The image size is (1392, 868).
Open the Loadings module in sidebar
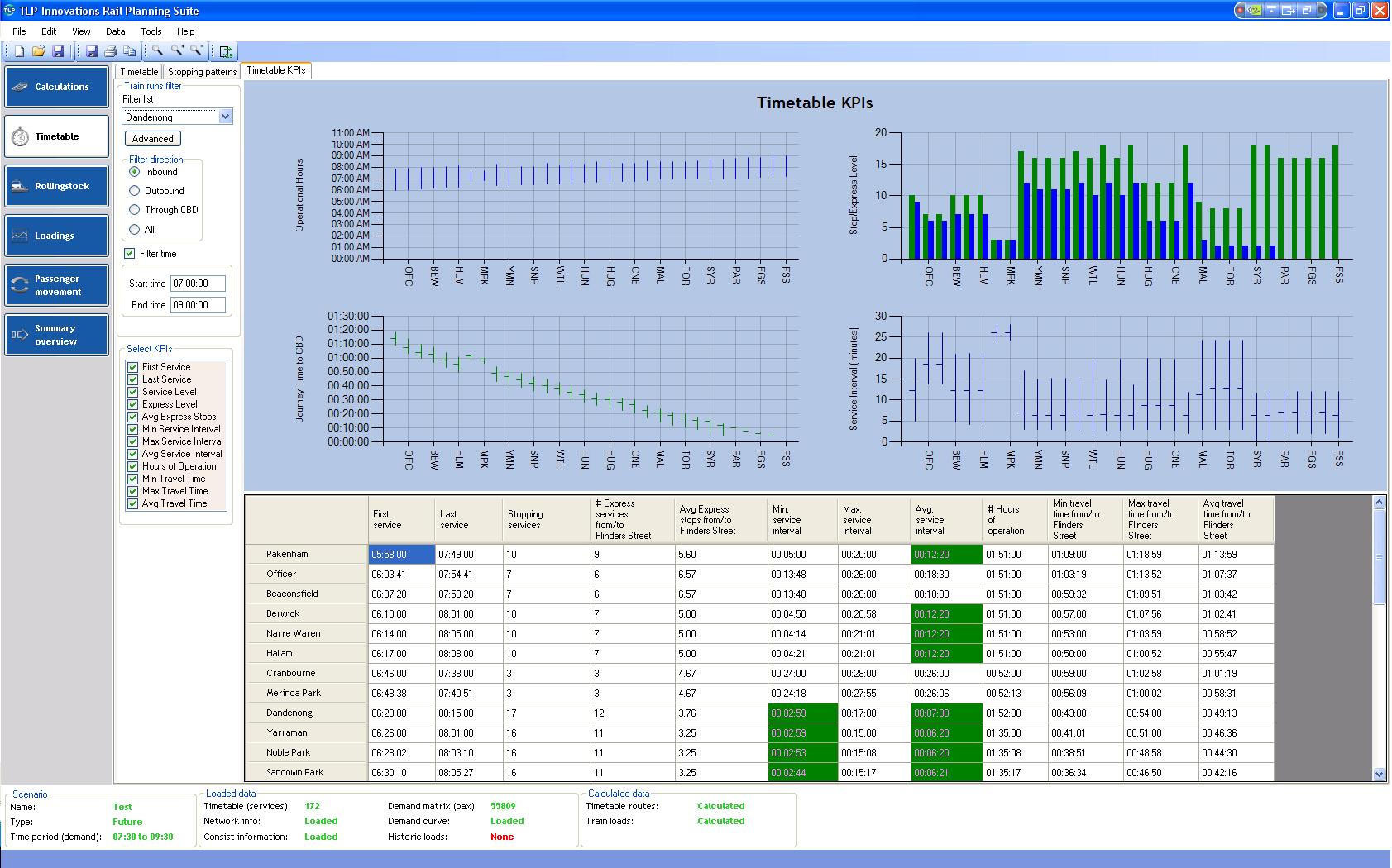click(56, 236)
